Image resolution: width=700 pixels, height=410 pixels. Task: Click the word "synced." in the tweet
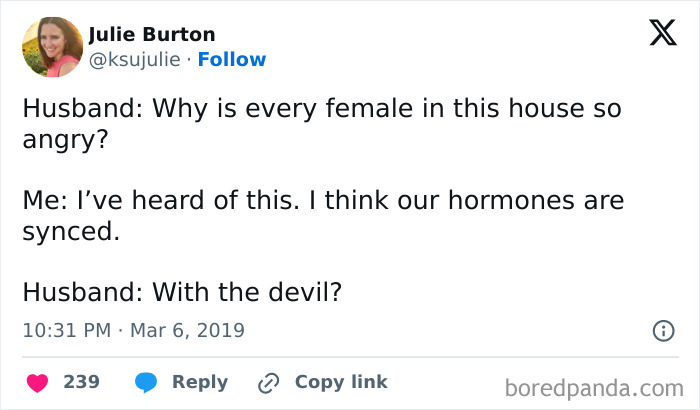click(x=70, y=231)
